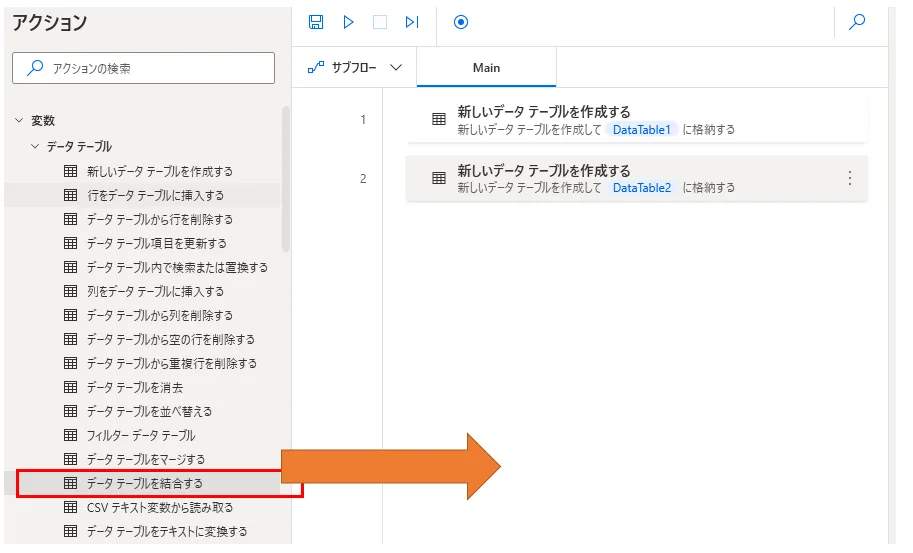Click the Save flow icon

click(x=316, y=22)
